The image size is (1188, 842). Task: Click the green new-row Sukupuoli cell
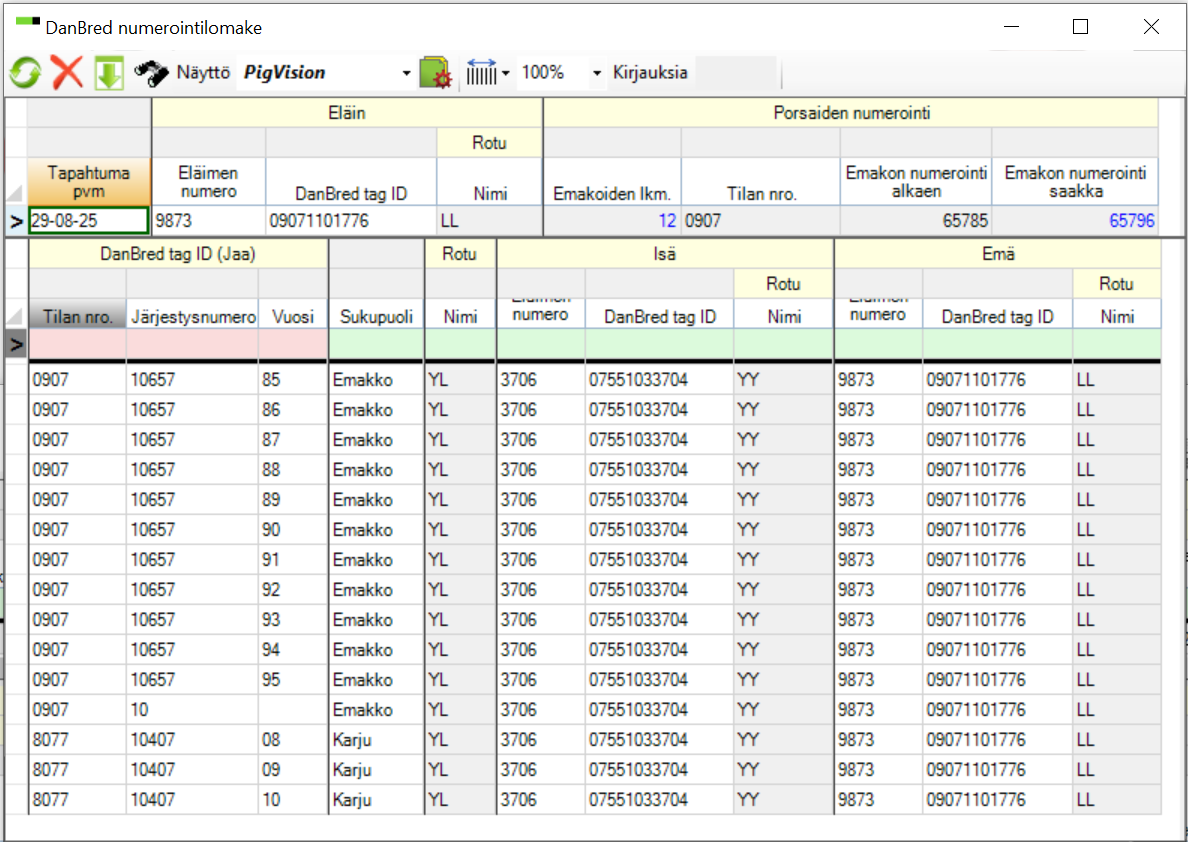(376, 344)
